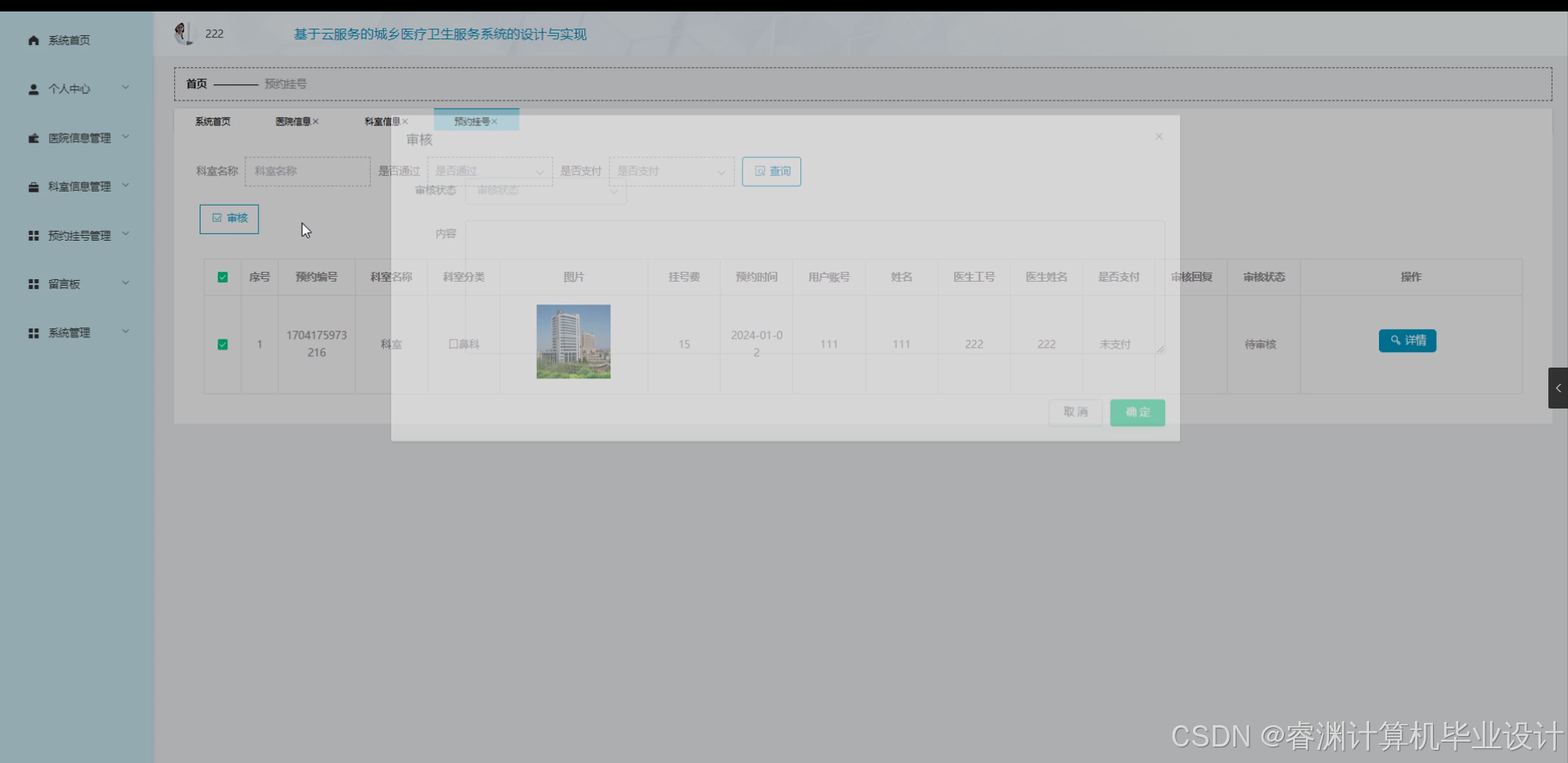This screenshot has width=1568, height=763.
Task: Expand the 科室信息管理 chevron
Action: point(125,186)
